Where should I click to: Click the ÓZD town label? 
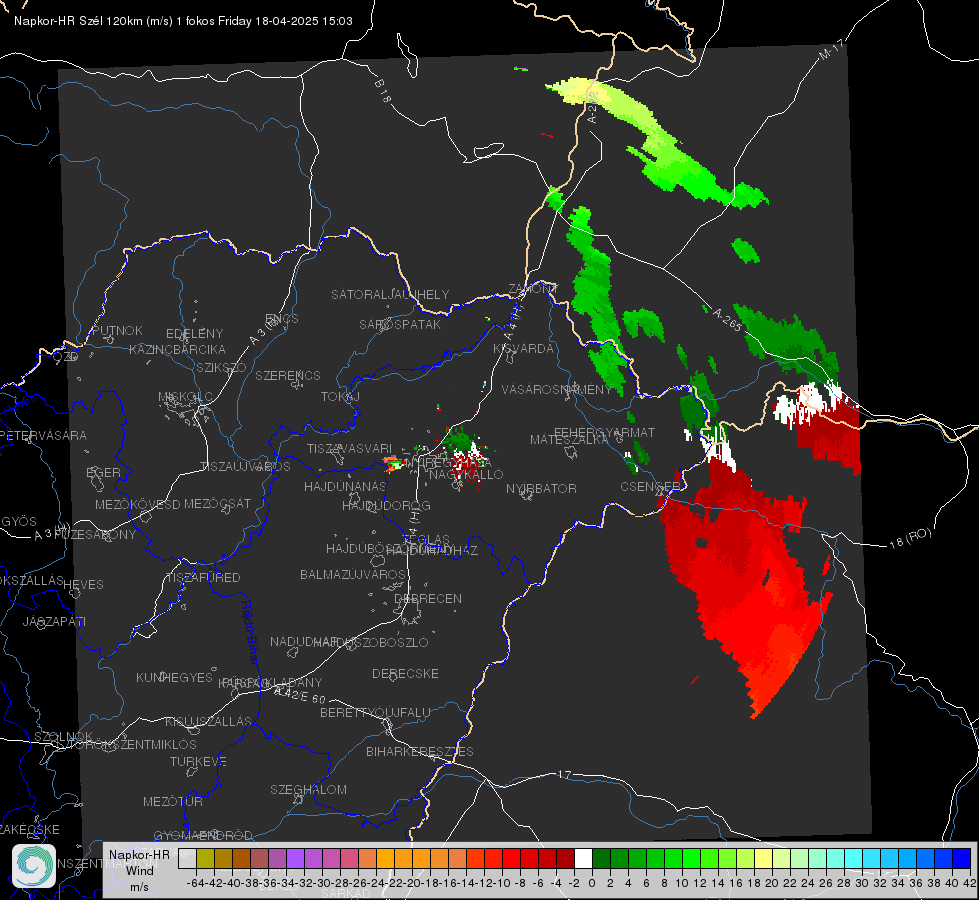tap(66, 356)
